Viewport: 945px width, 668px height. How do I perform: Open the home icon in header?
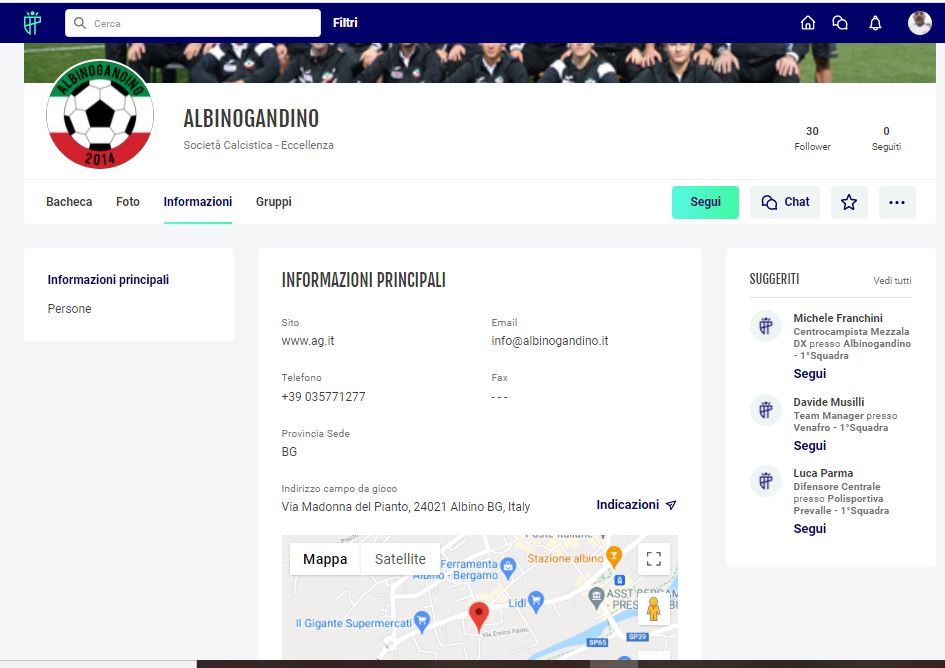[808, 23]
